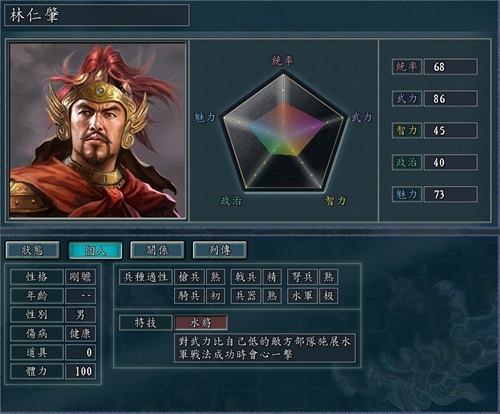Select the 個人 personal tab
The height and width of the screenshot is (414, 500).
(95, 250)
